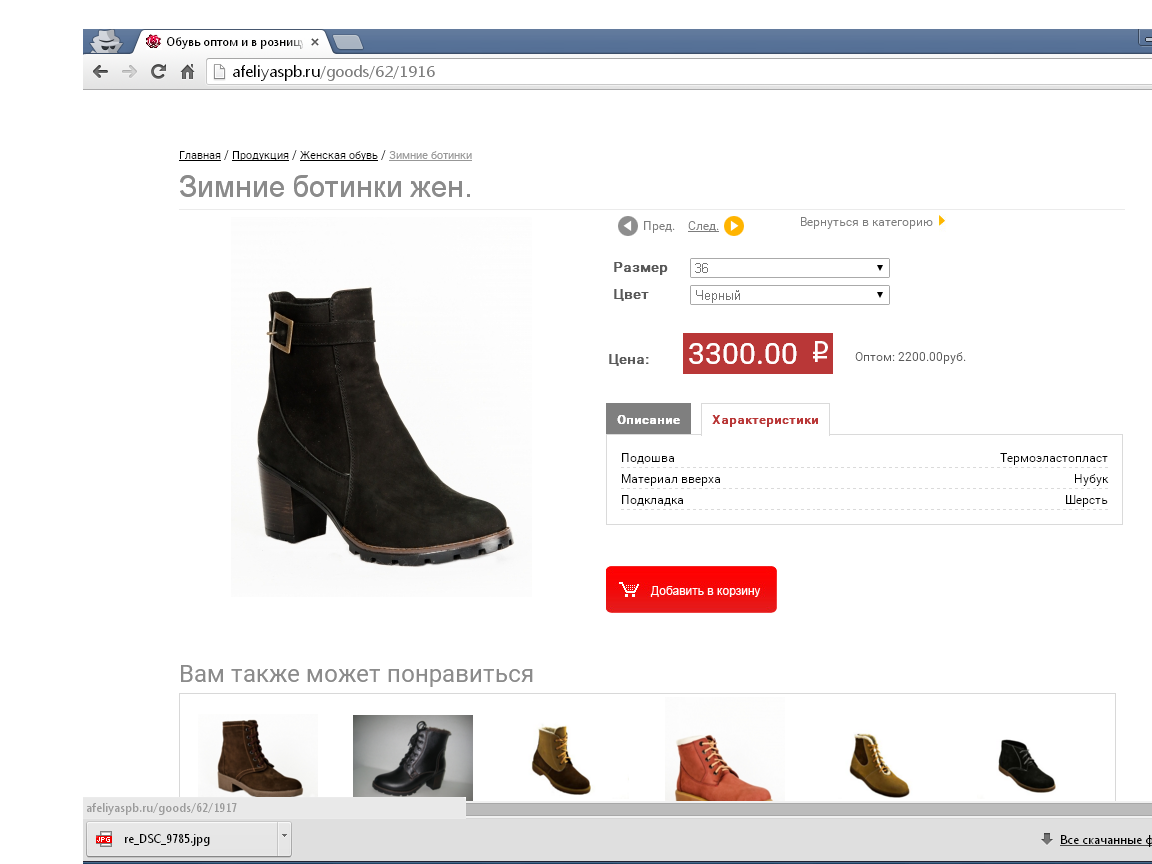Click the Нубук material value
This screenshot has width=1152, height=864.
(x=1090, y=479)
